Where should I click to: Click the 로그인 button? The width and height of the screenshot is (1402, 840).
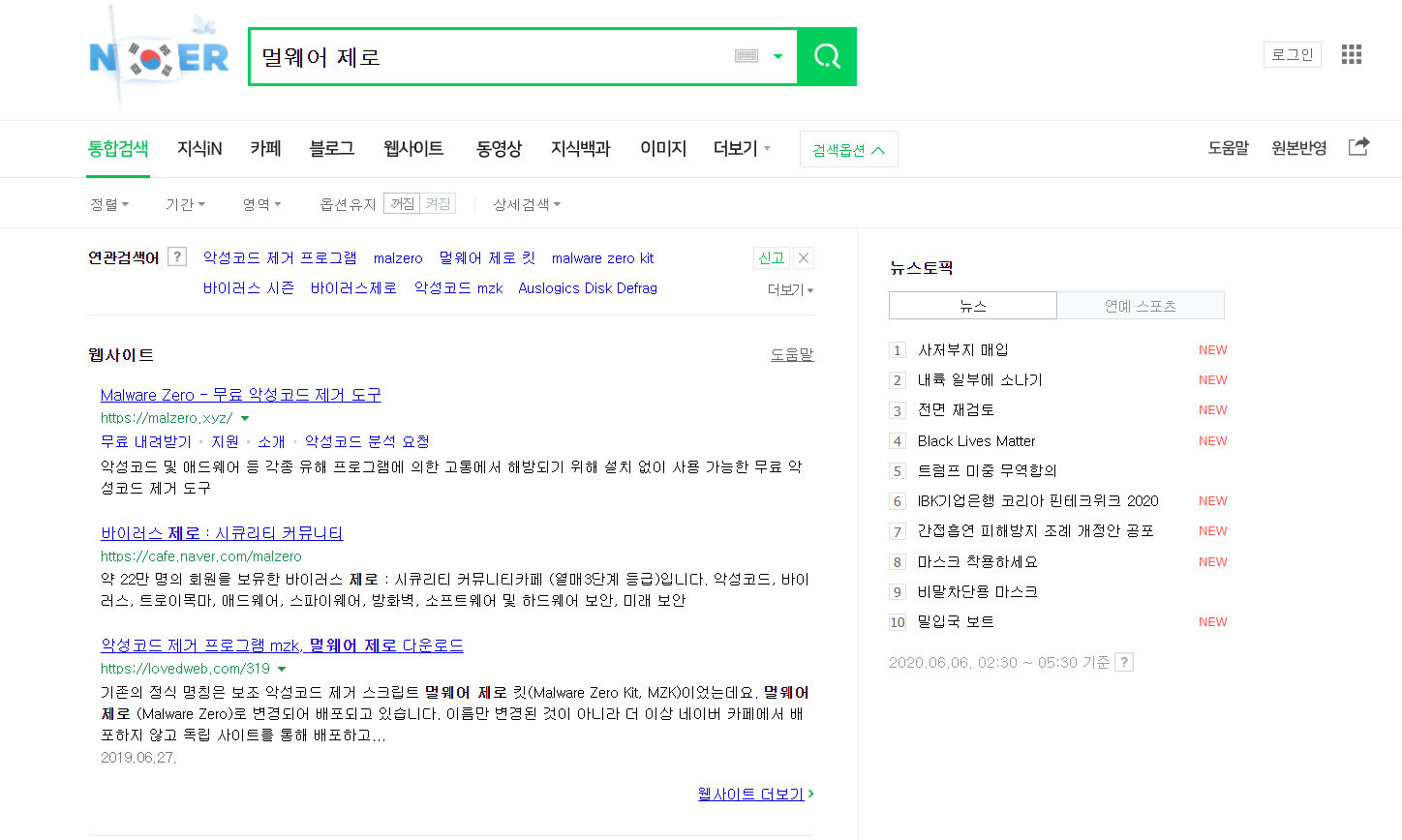click(1293, 54)
